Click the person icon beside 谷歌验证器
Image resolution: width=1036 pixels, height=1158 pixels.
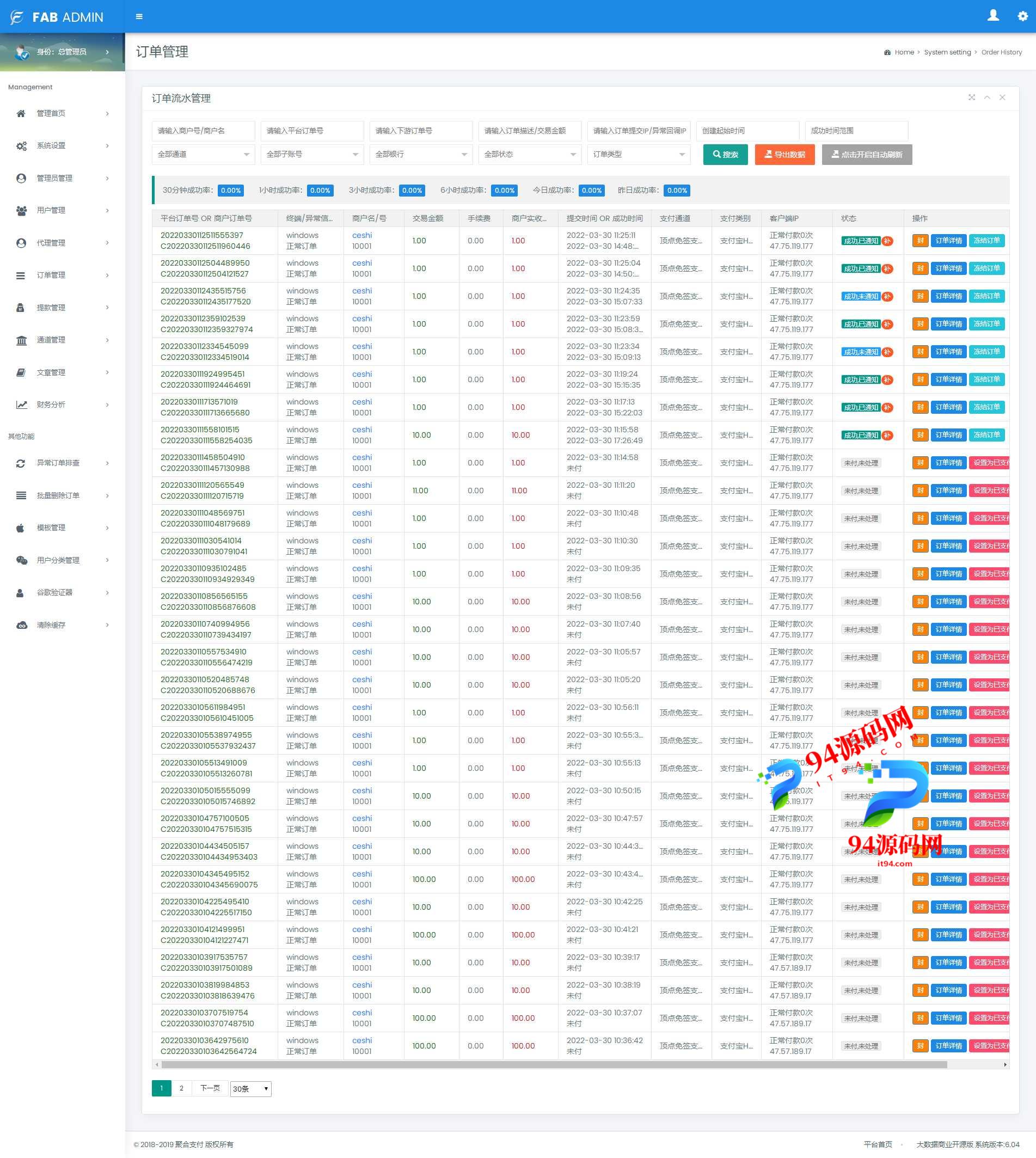point(21,593)
